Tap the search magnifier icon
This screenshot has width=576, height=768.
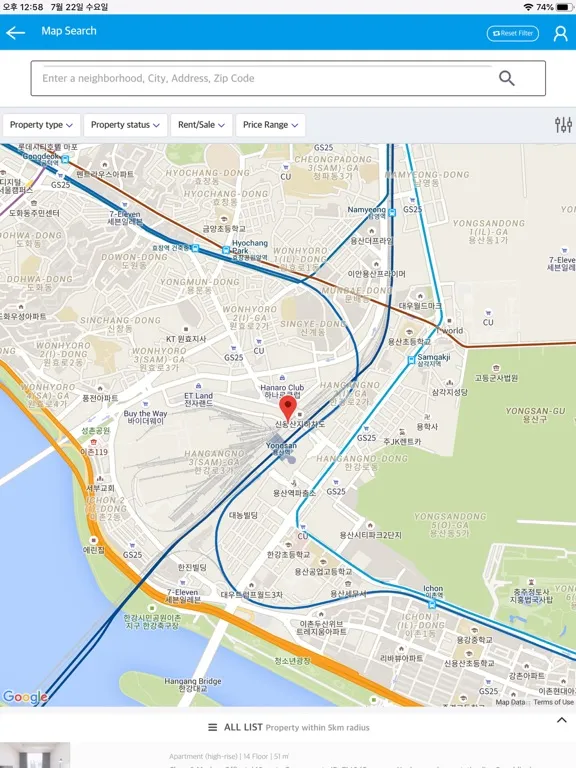pos(506,78)
